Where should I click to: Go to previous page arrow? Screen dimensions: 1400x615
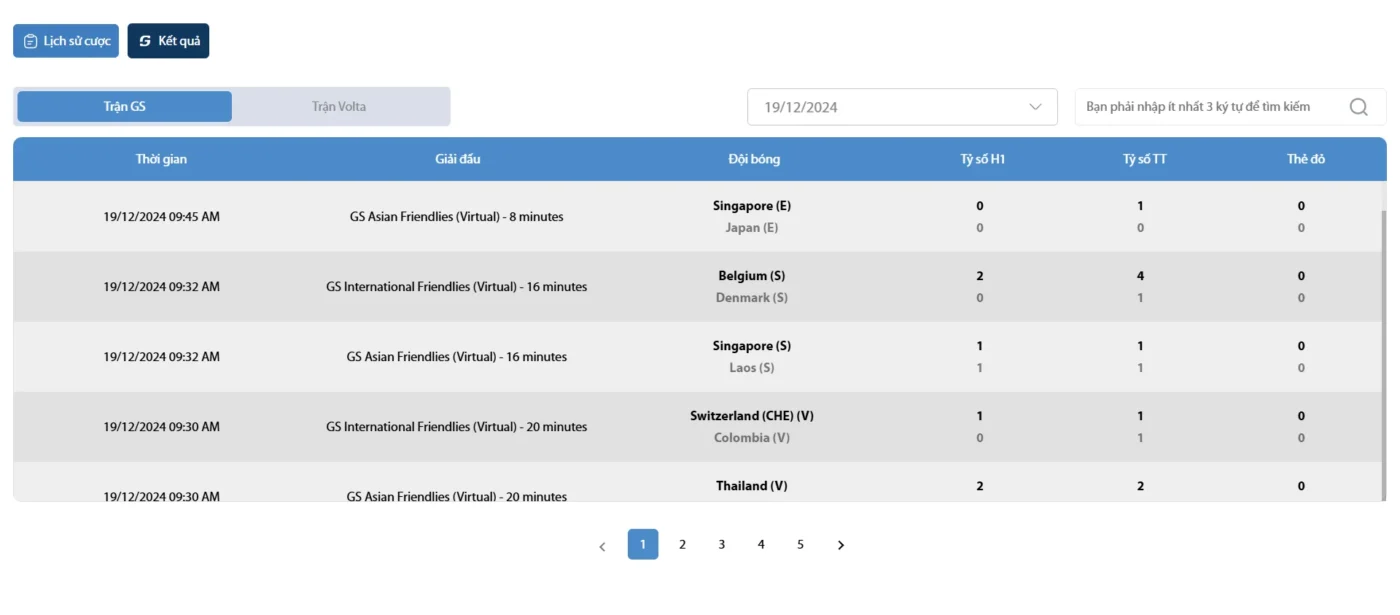click(x=602, y=546)
